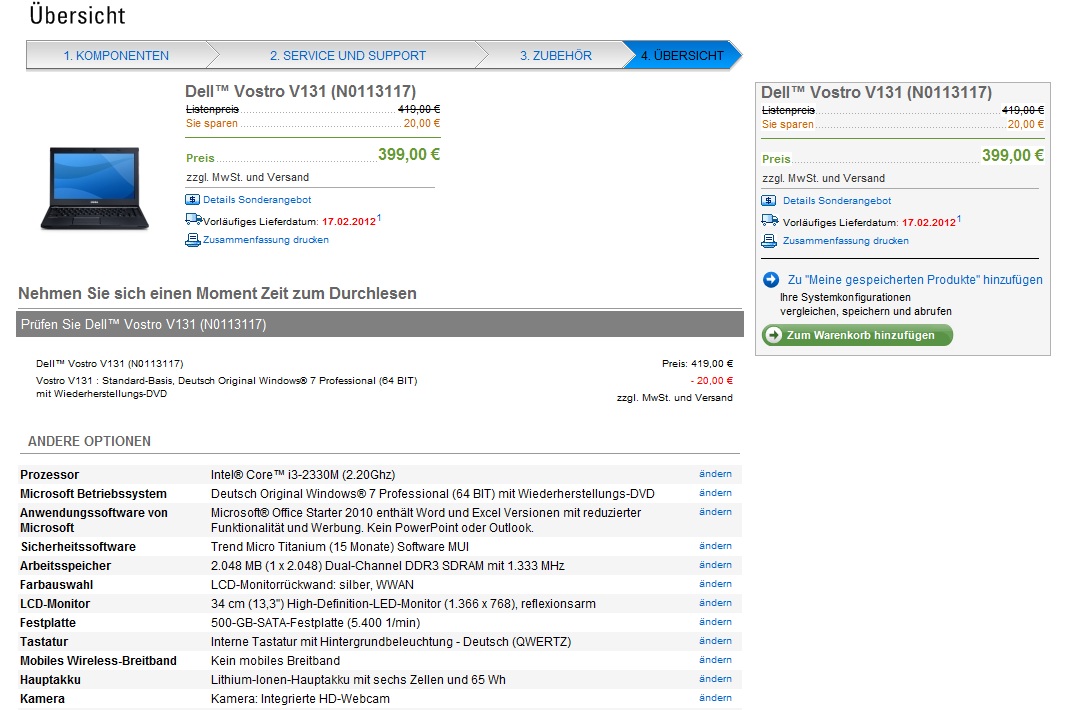This screenshot has height=710, width=1072.
Task: Select step 4. Übersicht
Action: (682, 55)
